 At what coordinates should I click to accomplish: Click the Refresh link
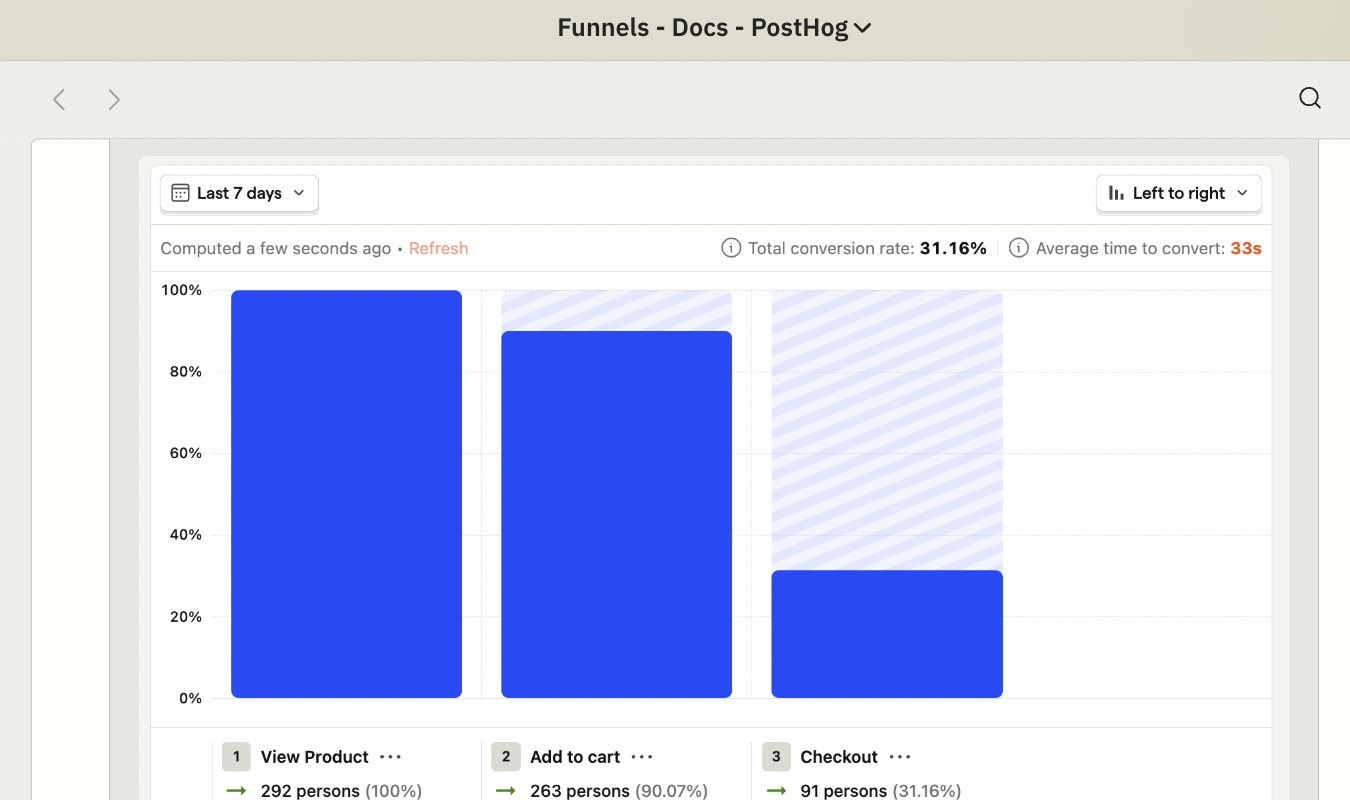(x=438, y=248)
